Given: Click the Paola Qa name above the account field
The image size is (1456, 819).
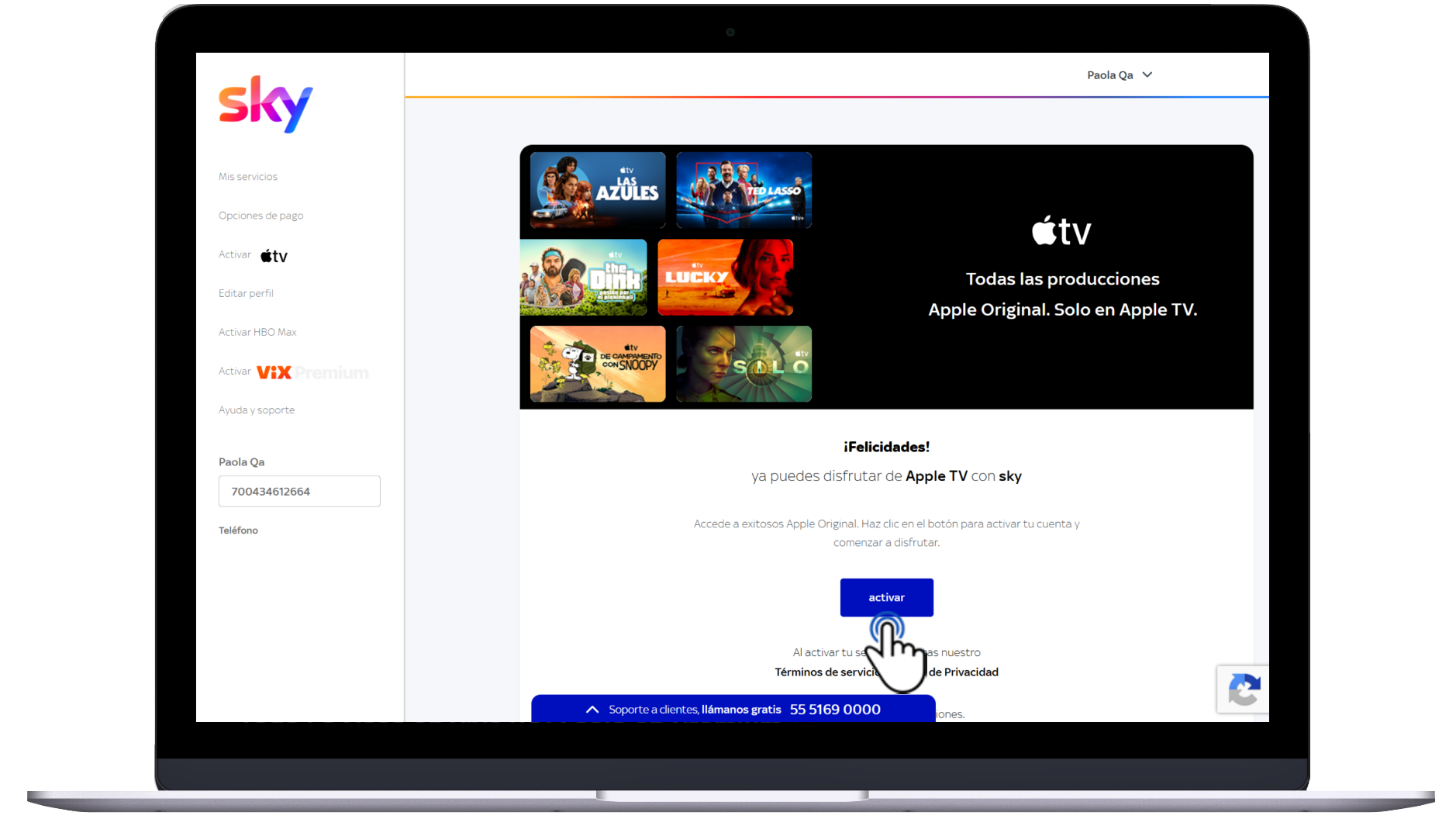Looking at the screenshot, I should point(242,462).
